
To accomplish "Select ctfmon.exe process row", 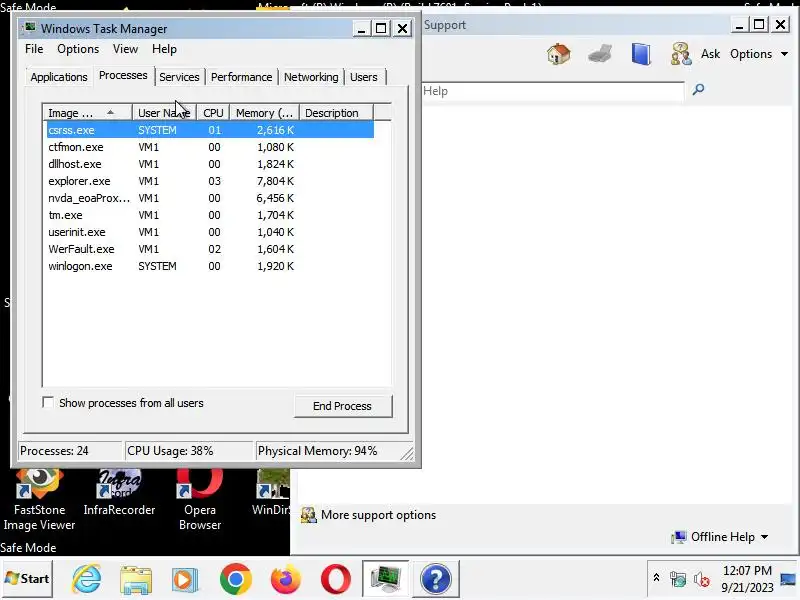I will (210, 147).
